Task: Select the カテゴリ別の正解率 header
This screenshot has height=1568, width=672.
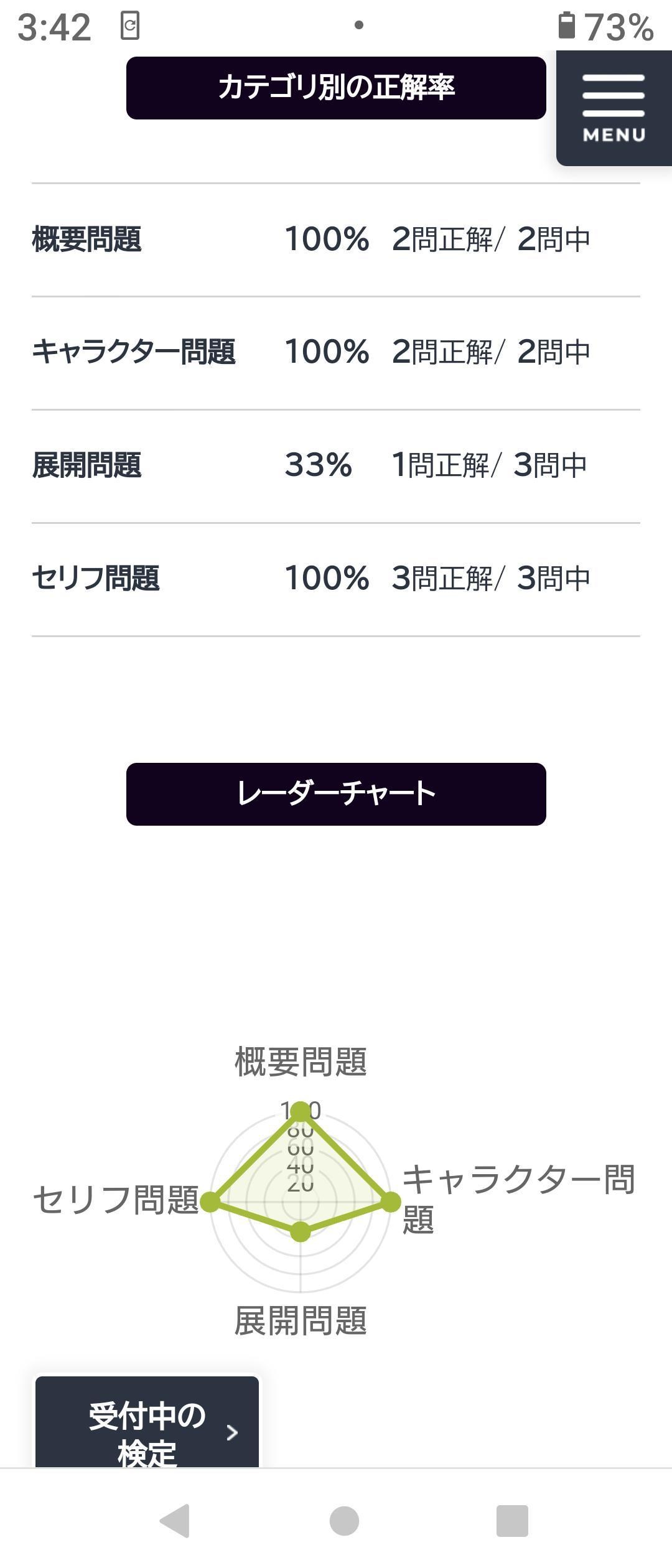Action: tap(336, 88)
